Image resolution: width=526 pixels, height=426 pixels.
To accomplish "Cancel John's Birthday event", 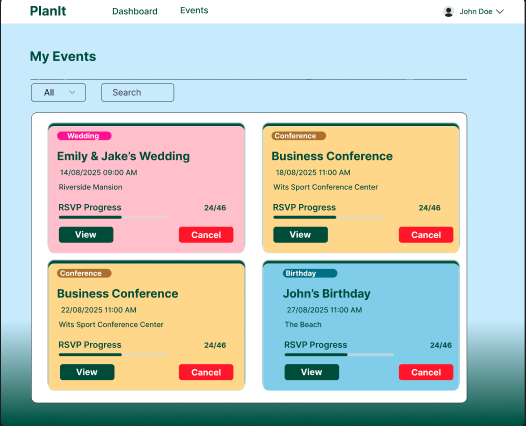I will click(x=426, y=372).
